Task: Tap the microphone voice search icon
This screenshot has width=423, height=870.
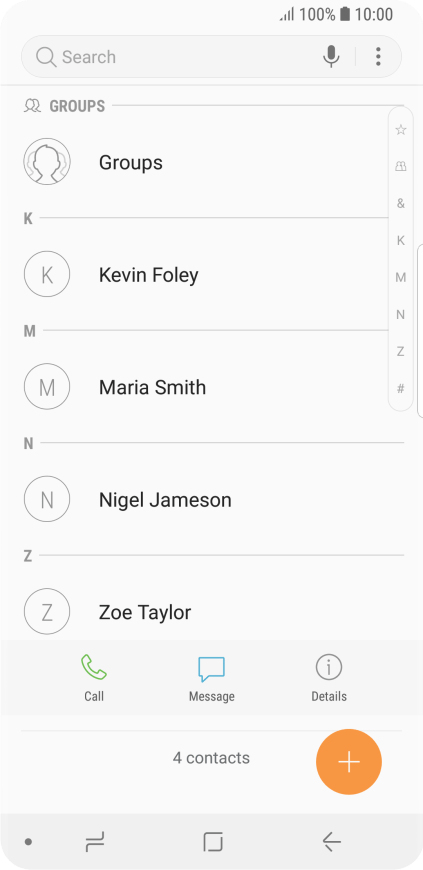Action: [331, 57]
